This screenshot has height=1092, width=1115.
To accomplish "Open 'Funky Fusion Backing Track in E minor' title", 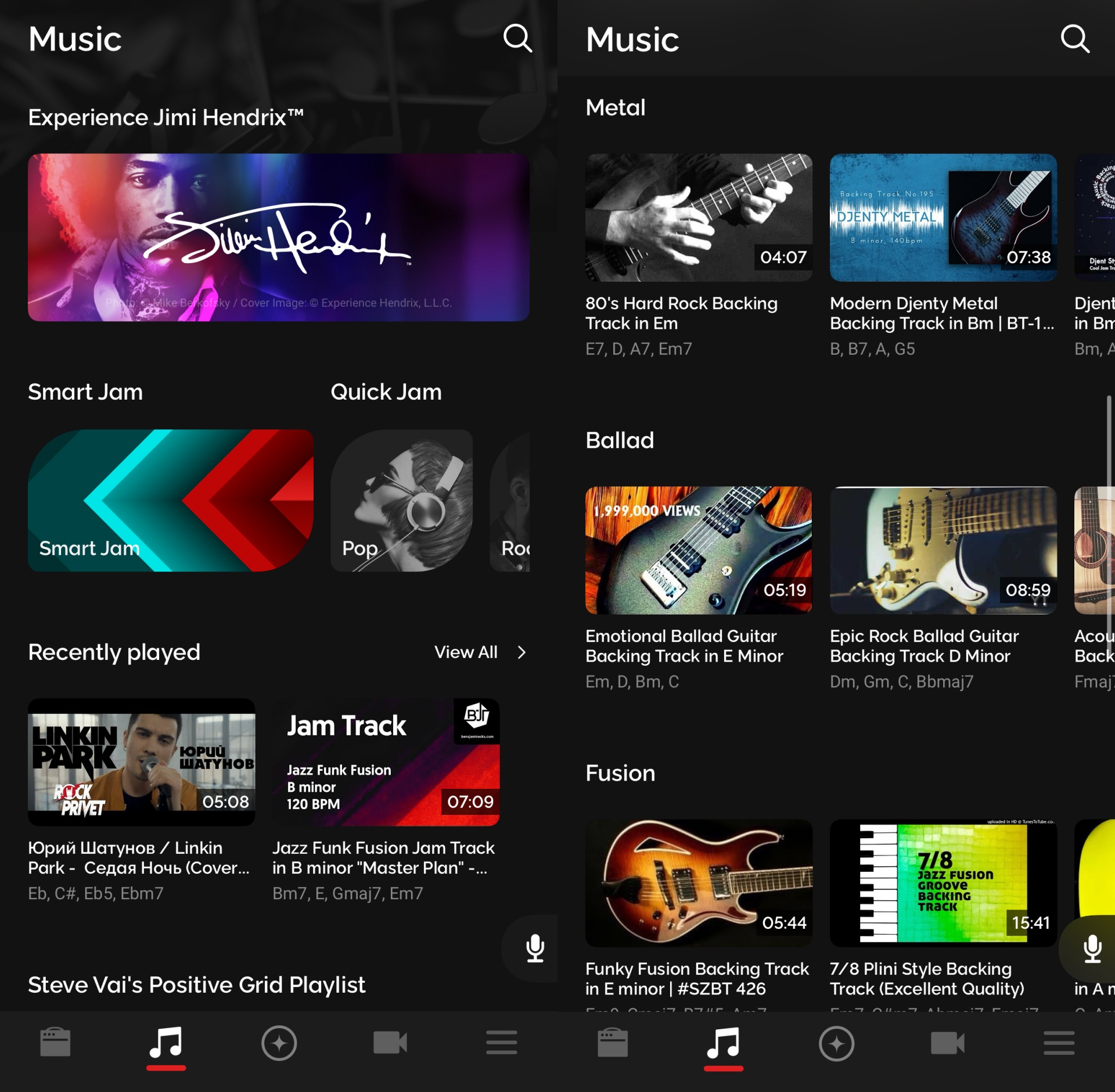I will [x=697, y=979].
